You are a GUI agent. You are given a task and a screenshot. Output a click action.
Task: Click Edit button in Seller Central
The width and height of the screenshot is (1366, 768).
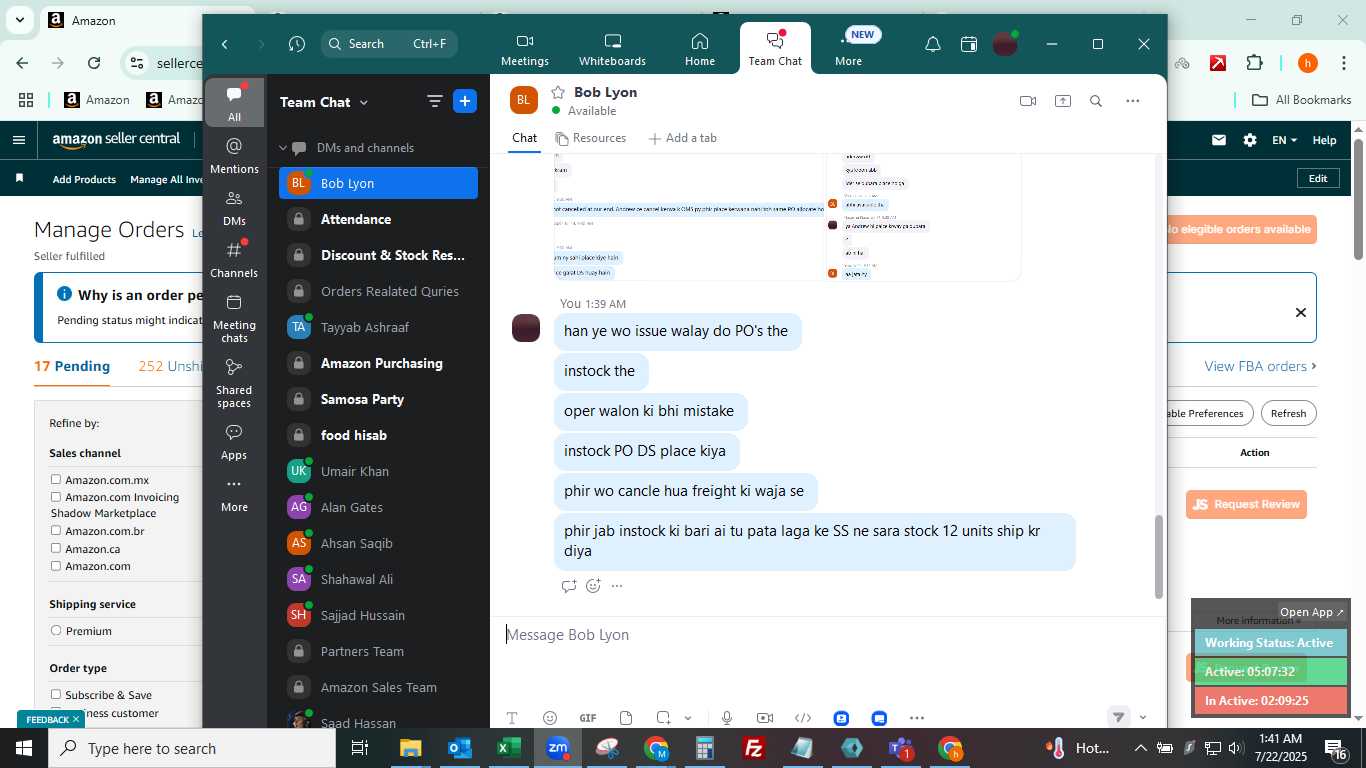(x=1318, y=178)
